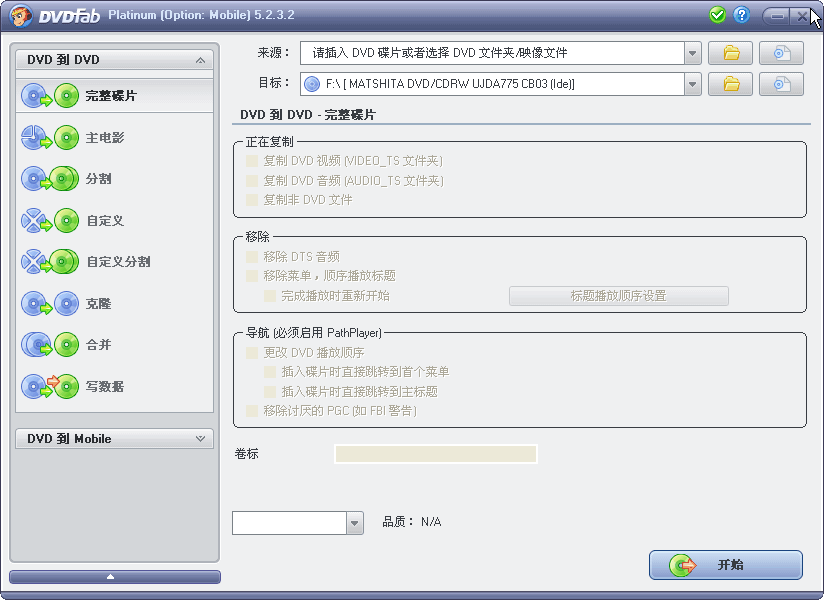824x600 pixels.
Task: Minimize the DVDFab window
Action: [777, 16]
